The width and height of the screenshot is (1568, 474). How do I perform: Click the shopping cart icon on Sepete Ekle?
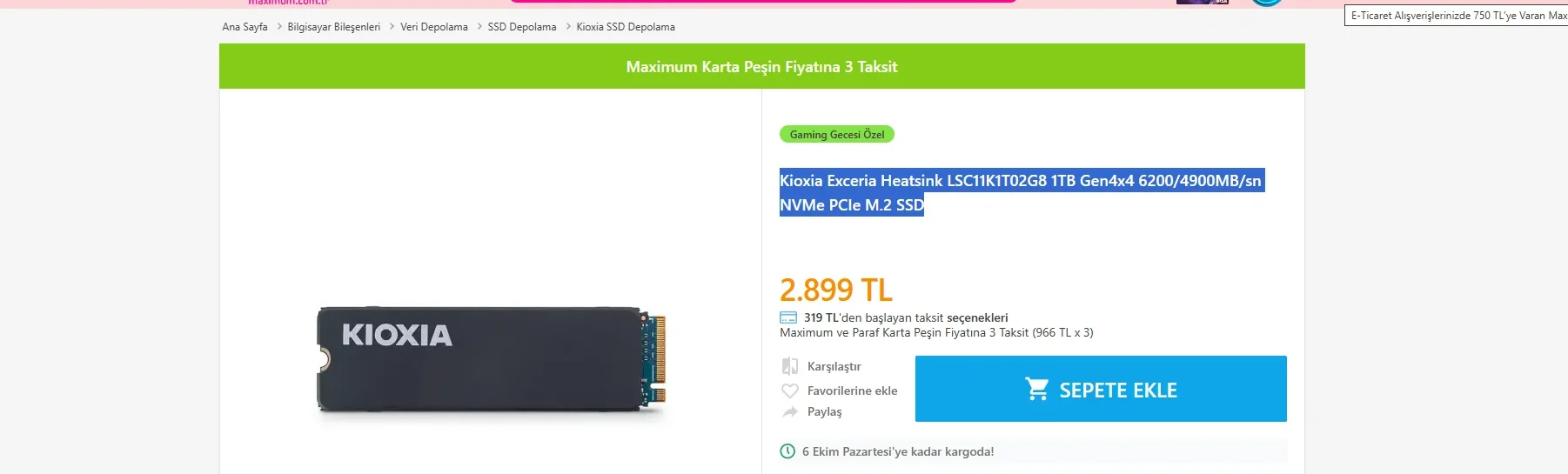coord(1036,389)
